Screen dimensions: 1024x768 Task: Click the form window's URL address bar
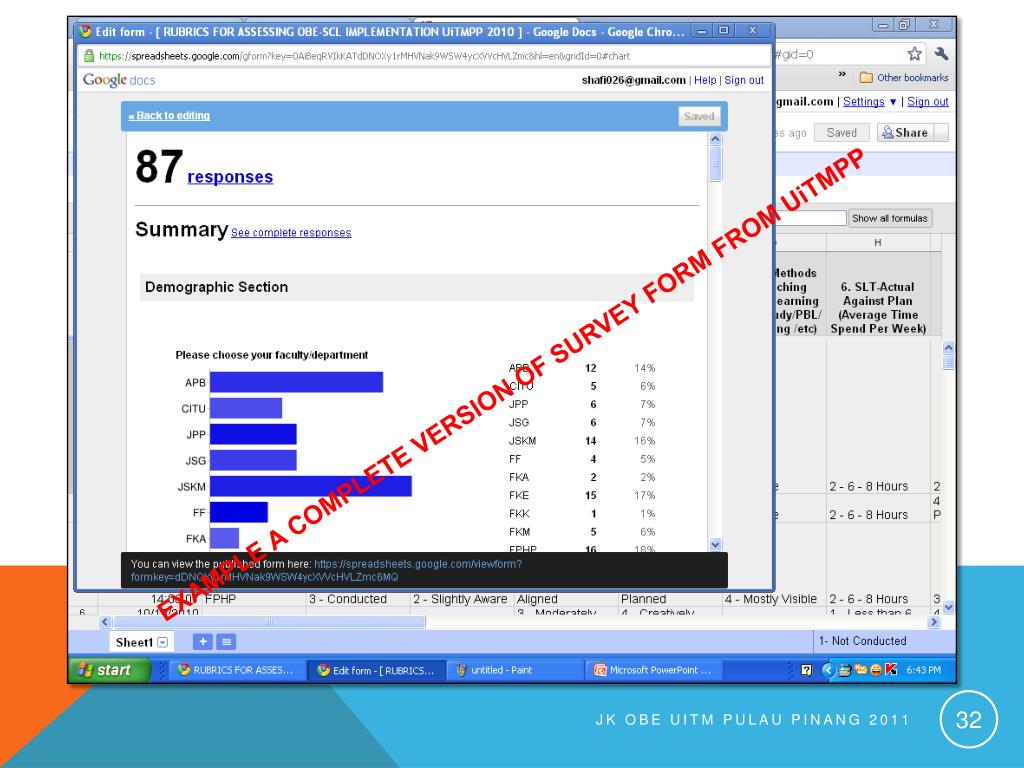click(423, 56)
